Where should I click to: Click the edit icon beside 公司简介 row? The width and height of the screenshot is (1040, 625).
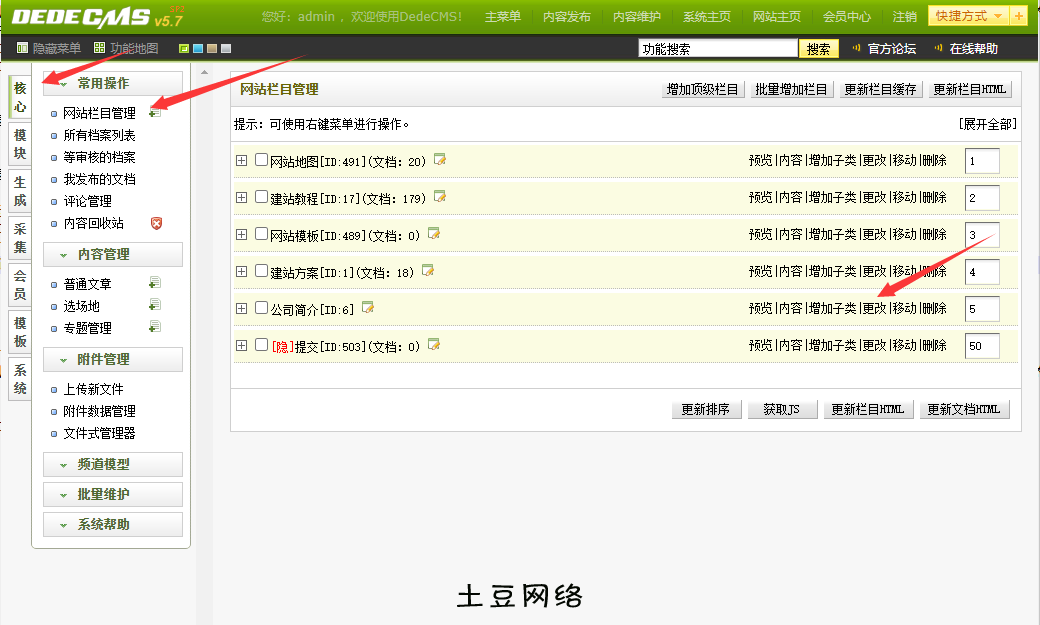[367, 308]
